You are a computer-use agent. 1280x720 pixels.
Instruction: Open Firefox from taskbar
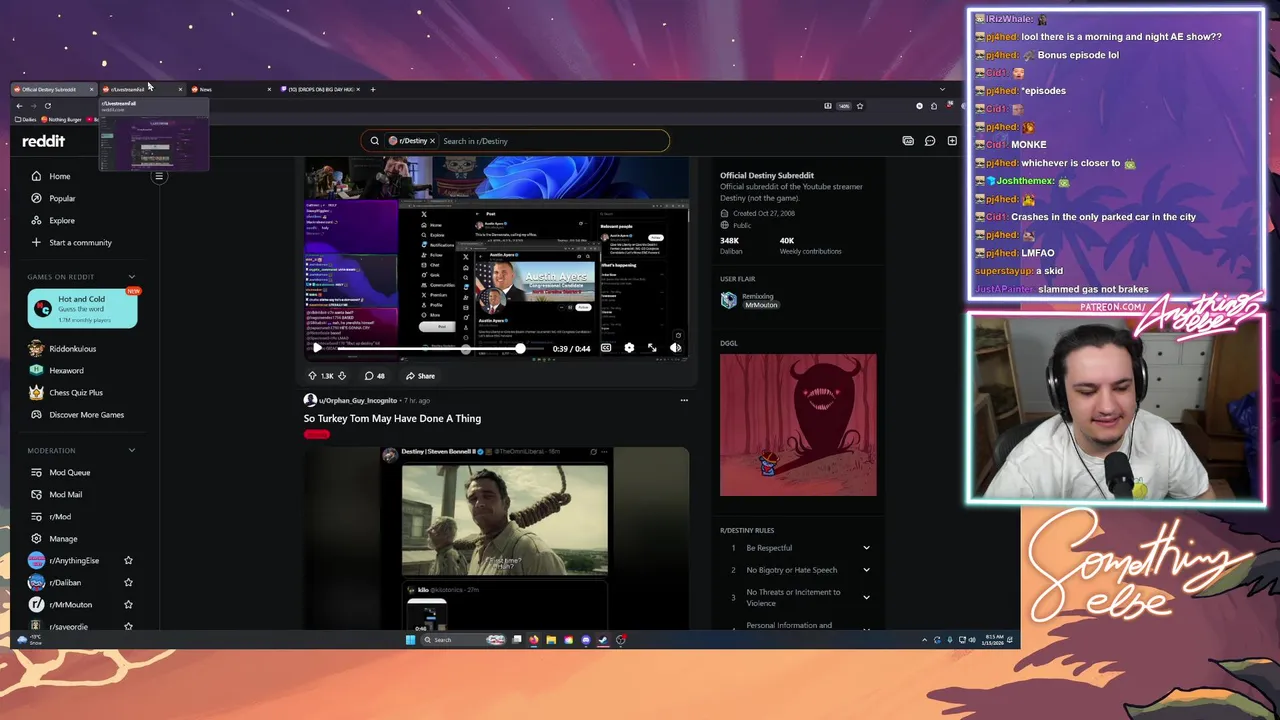[534, 640]
